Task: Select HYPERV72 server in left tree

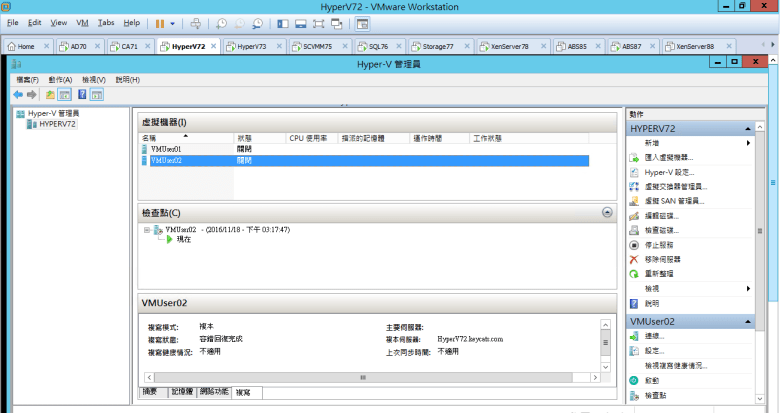Action: (x=57, y=124)
